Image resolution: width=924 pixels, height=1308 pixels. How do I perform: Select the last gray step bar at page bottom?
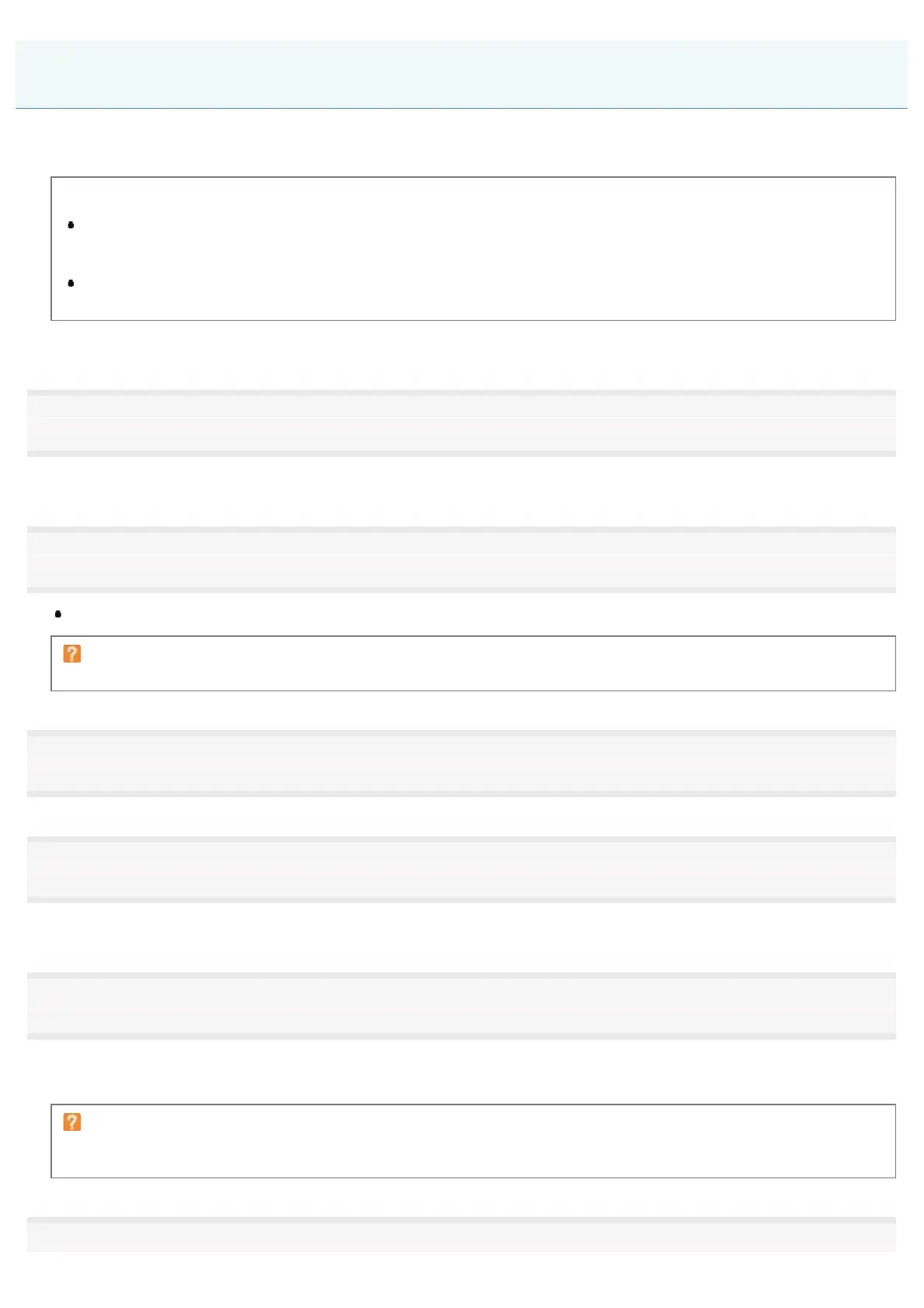click(461, 1233)
